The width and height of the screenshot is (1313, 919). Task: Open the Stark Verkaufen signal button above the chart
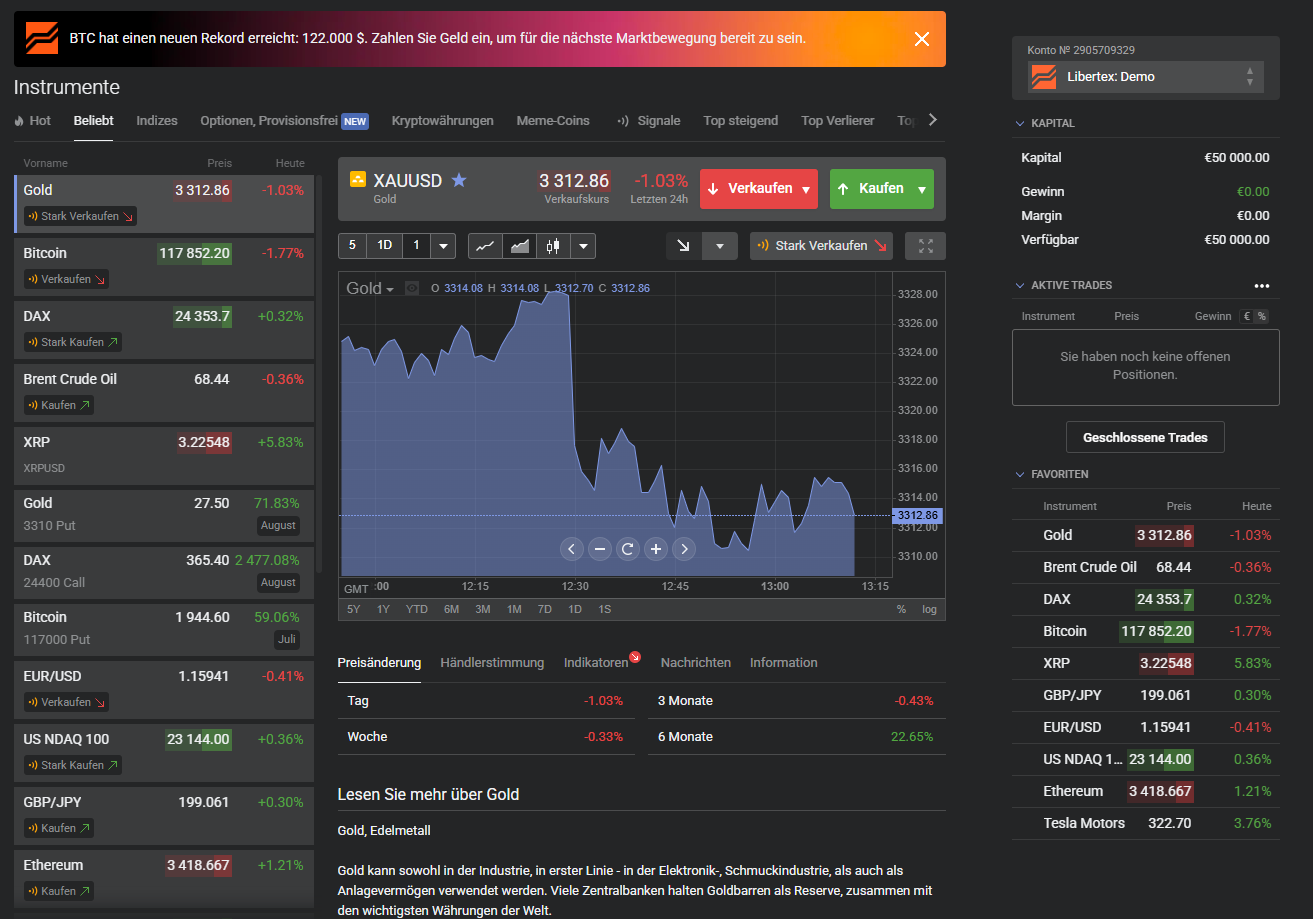pos(821,246)
